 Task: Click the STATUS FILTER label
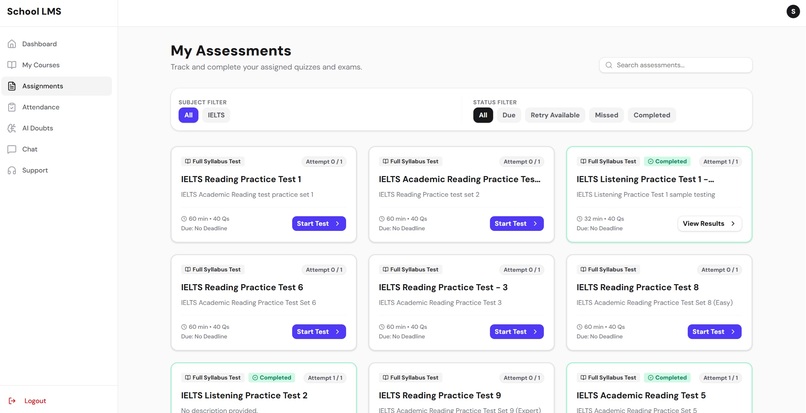click(495, 102)
